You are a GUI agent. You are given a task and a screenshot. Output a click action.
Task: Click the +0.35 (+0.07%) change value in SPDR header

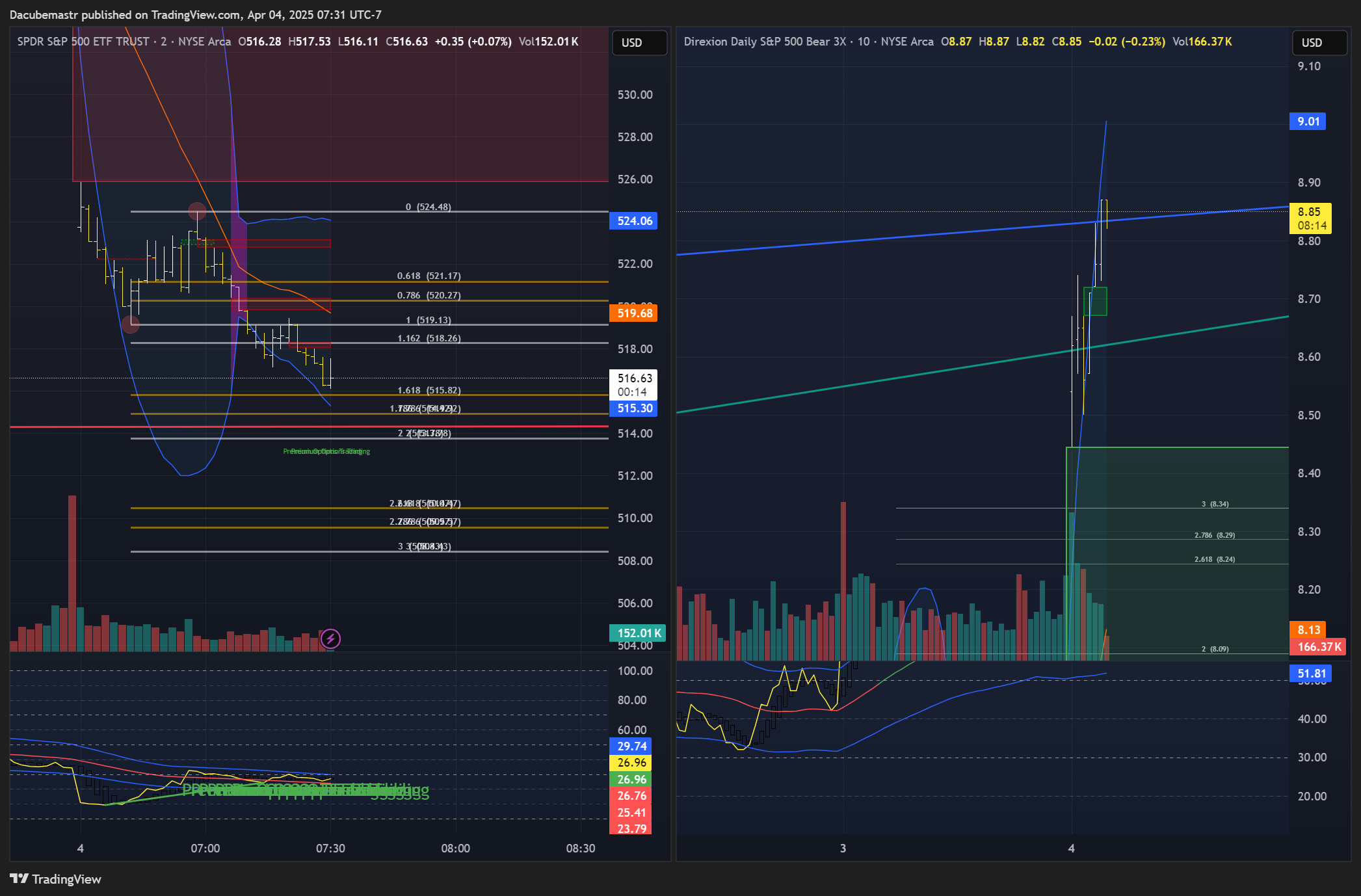(x=473, y=42)
